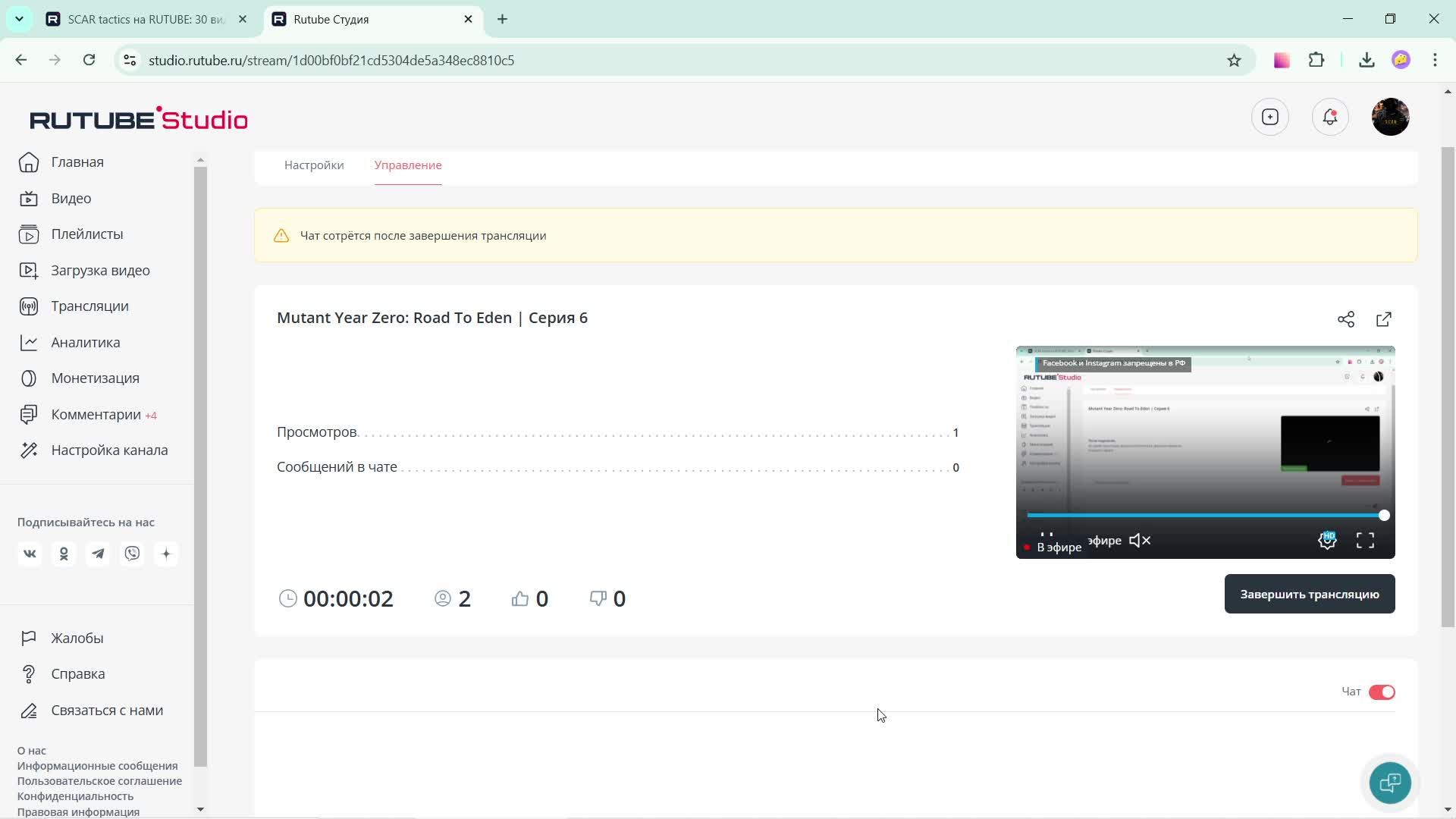Pause the stream preview player
Image resolution: width=1456 pixels, height=819 pixels.
click(x=1046, y=535)
